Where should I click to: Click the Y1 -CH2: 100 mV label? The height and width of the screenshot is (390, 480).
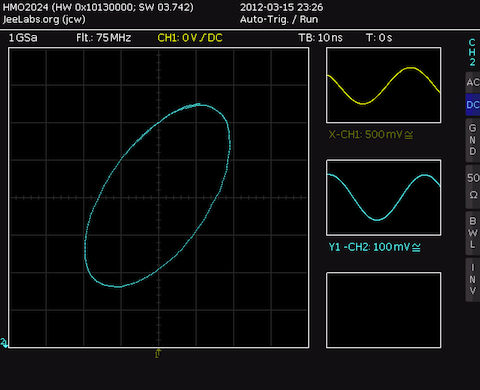coord(375,247)
